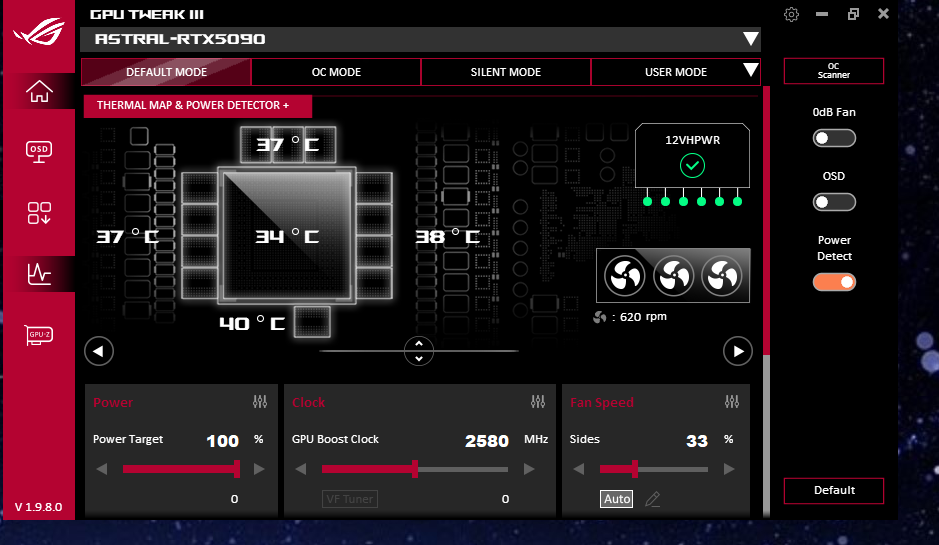Toggle the 0dB Fan switch

pyautogui.click(x=834, y=138)
